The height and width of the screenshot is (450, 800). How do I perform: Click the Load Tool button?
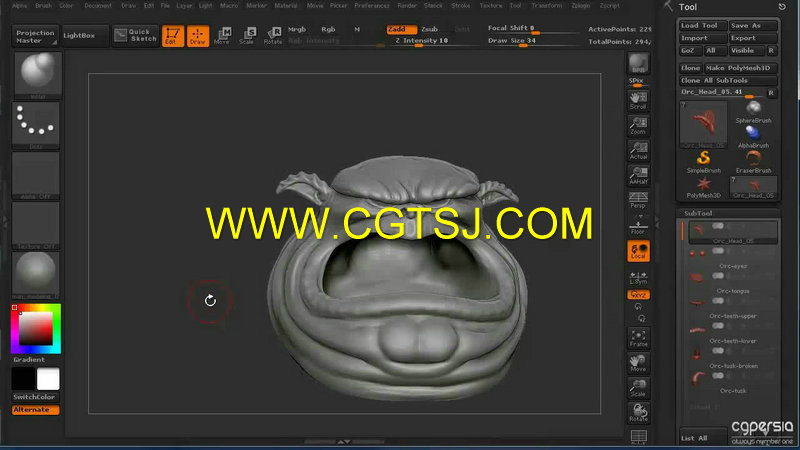tap(703, 26)
